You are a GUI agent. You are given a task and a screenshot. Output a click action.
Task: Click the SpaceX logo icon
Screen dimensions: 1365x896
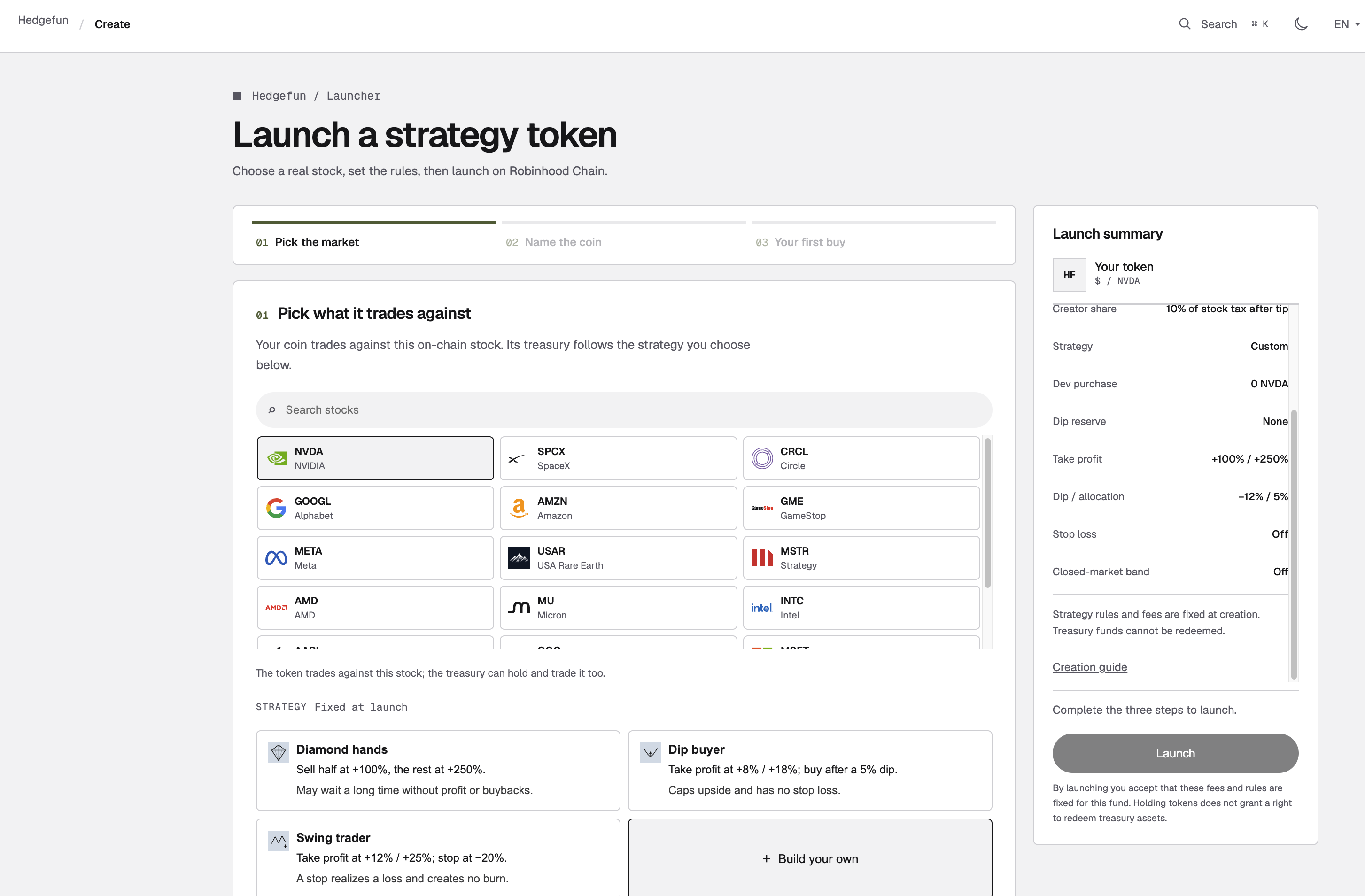(x=518, y=459)
